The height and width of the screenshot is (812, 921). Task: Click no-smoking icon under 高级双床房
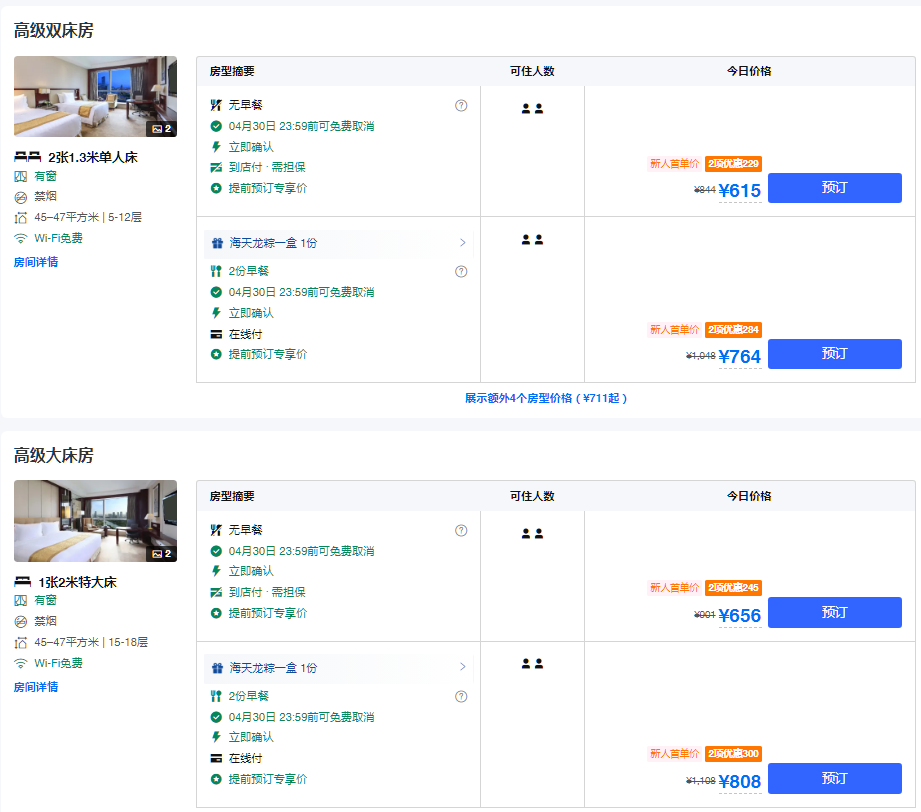pyautogui.click(x=21, y=197)
